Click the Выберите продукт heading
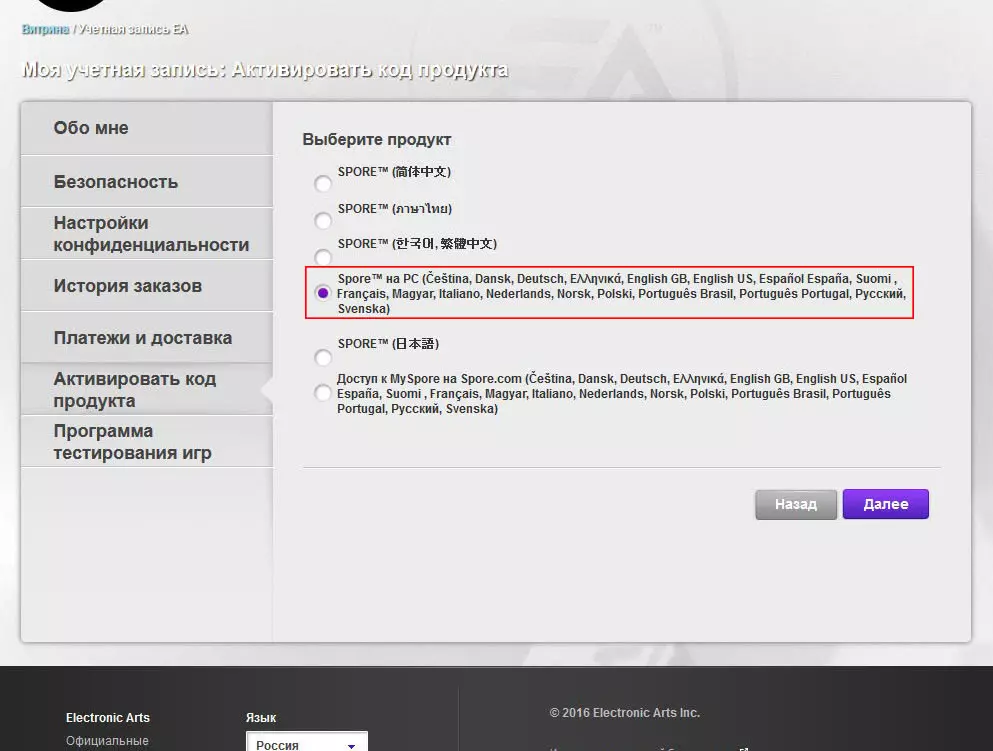Viewport: 993px width, 751px height. click(377, 139)
